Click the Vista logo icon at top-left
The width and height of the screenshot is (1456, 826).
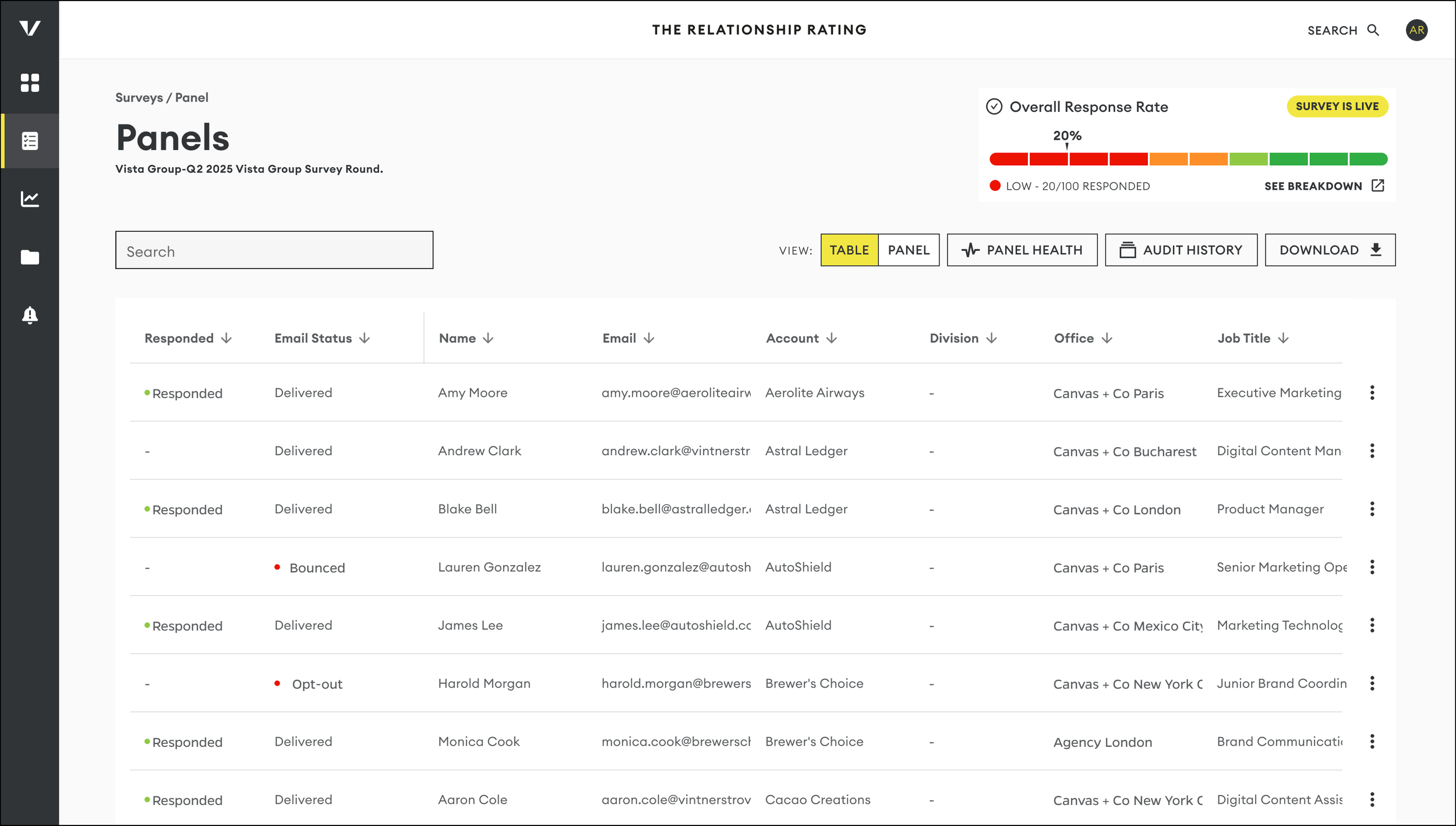click(30, 29)
